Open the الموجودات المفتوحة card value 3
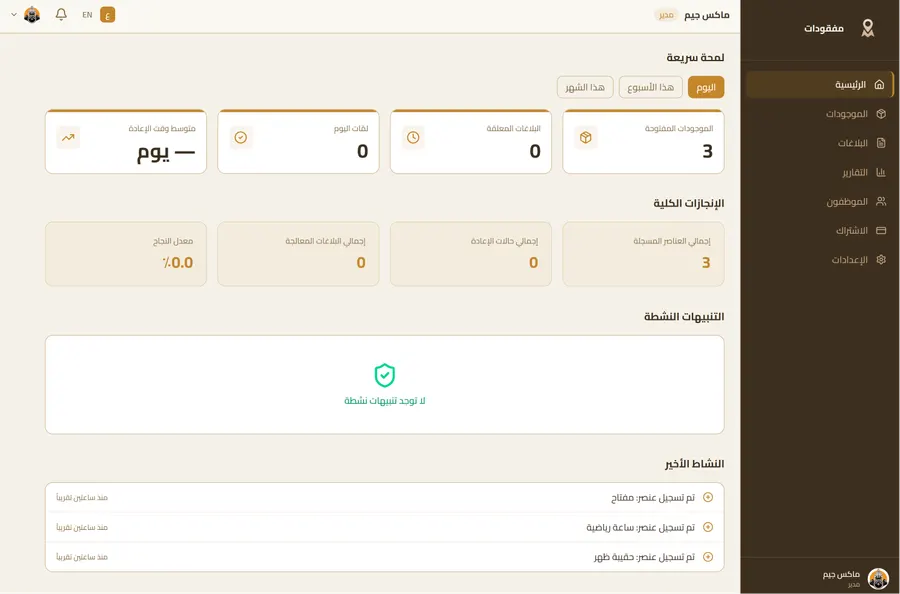The height and width of the screenshot is (594, 900). [x=707, y=151]
